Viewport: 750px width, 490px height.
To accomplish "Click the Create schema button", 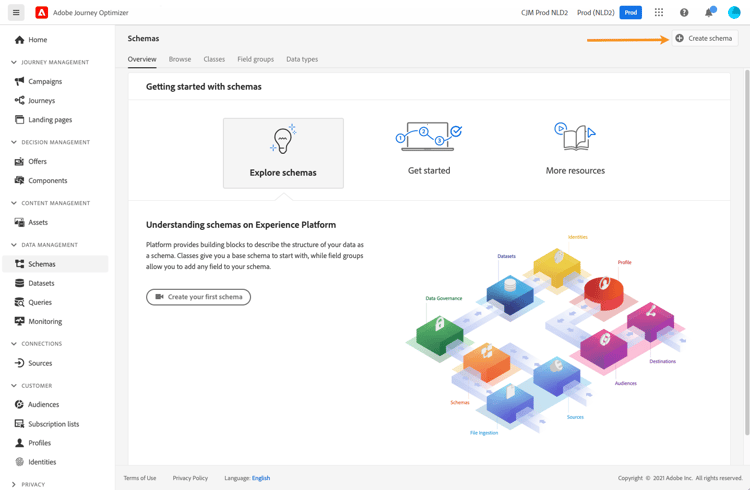I will [705, 38].
